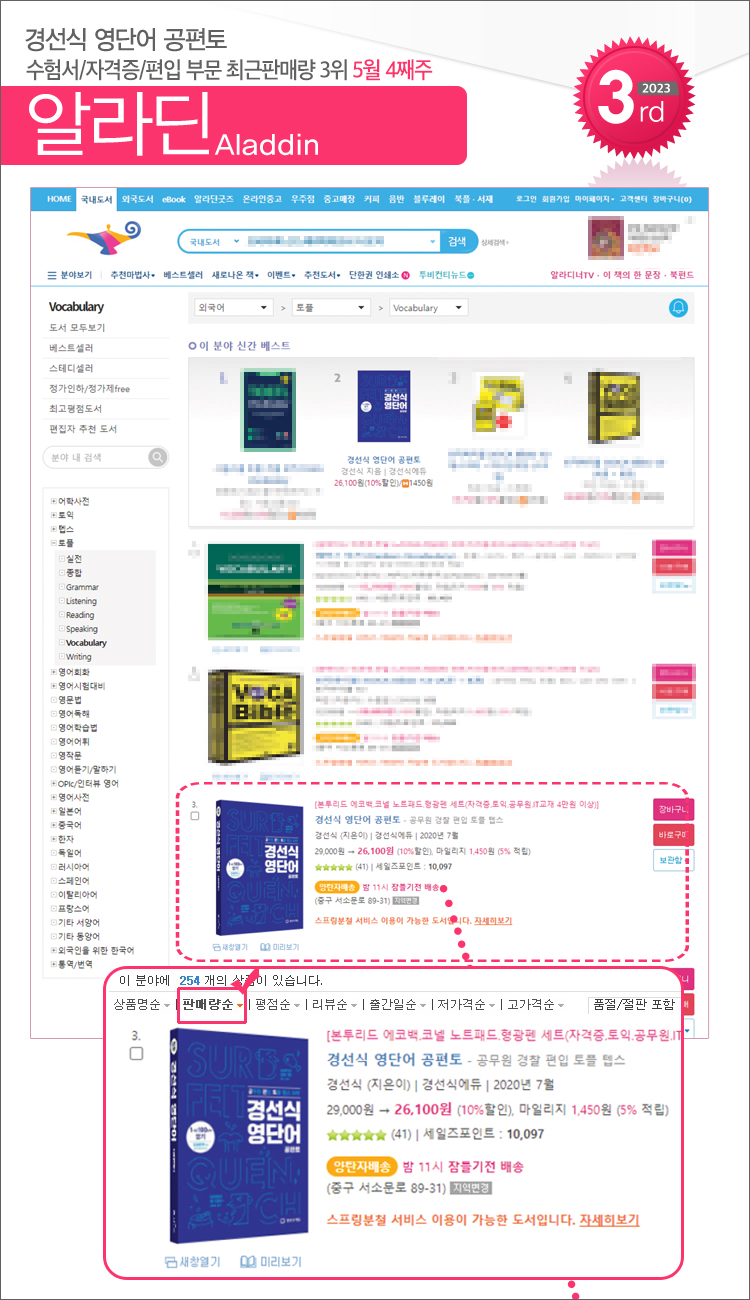Select Writing under 토플
This screenshot has width=750, height=1300.
click(x=79, y=657)
